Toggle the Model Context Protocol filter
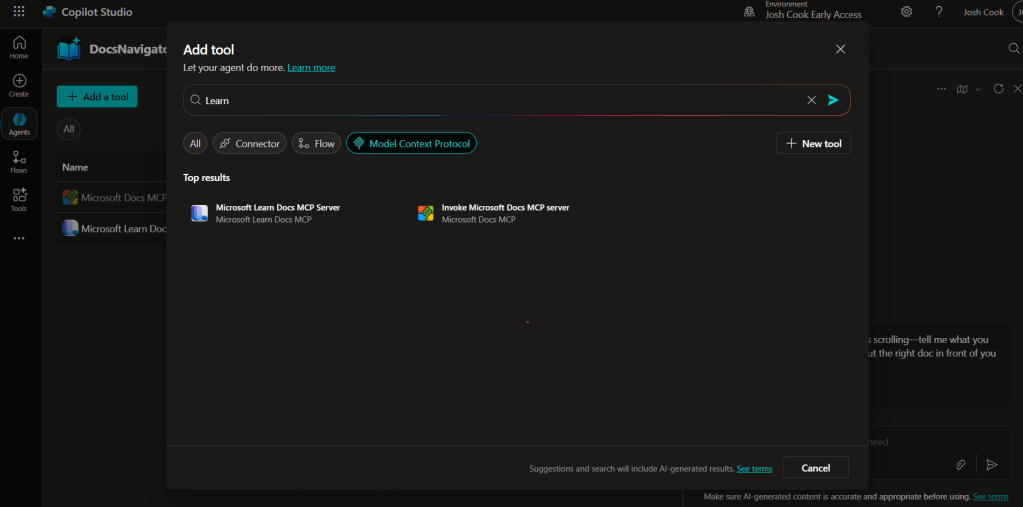Screen dimensions: 1023x507 click(411, 144)
